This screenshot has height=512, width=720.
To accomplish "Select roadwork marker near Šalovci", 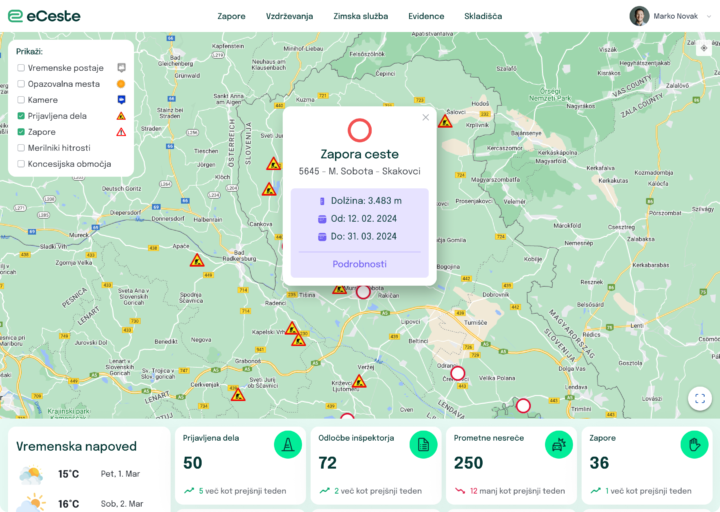I will (445, 121).
